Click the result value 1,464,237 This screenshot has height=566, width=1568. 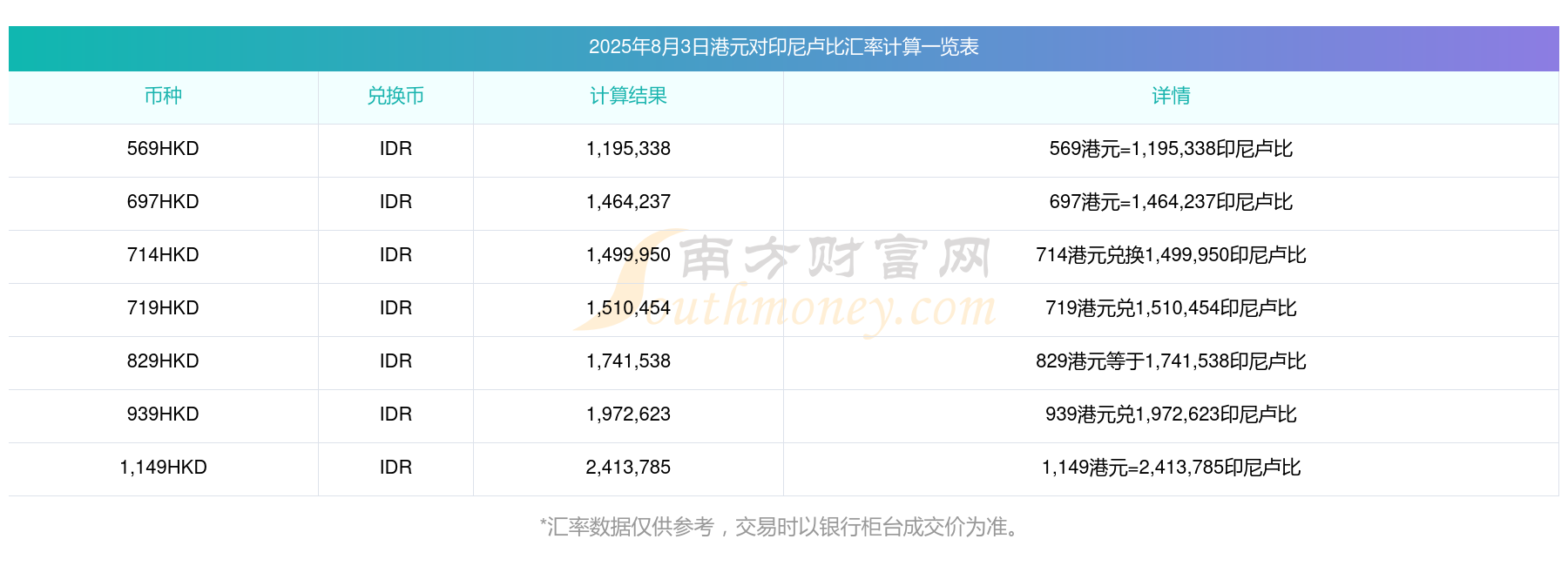[628, 202]
